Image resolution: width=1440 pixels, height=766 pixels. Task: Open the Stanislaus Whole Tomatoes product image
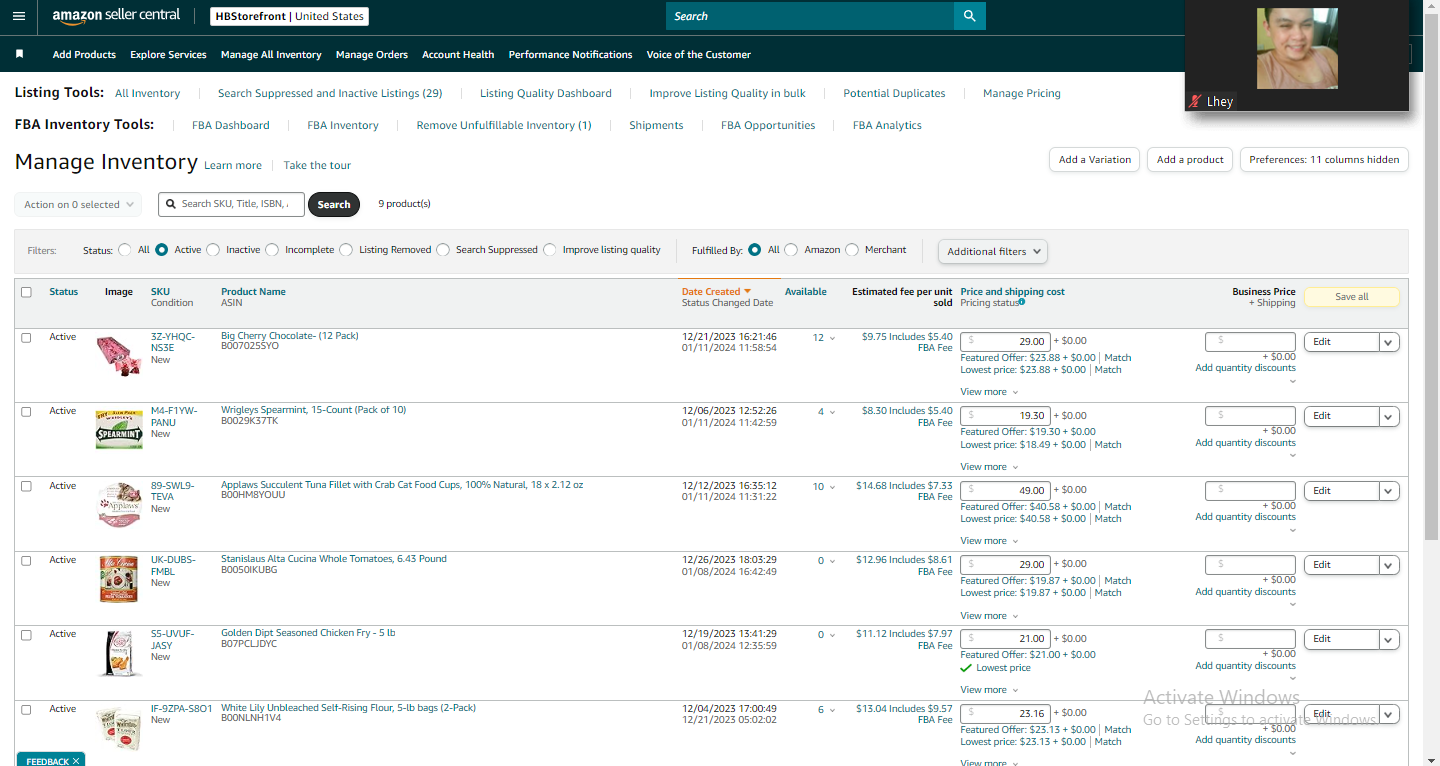tap(119, 579)
